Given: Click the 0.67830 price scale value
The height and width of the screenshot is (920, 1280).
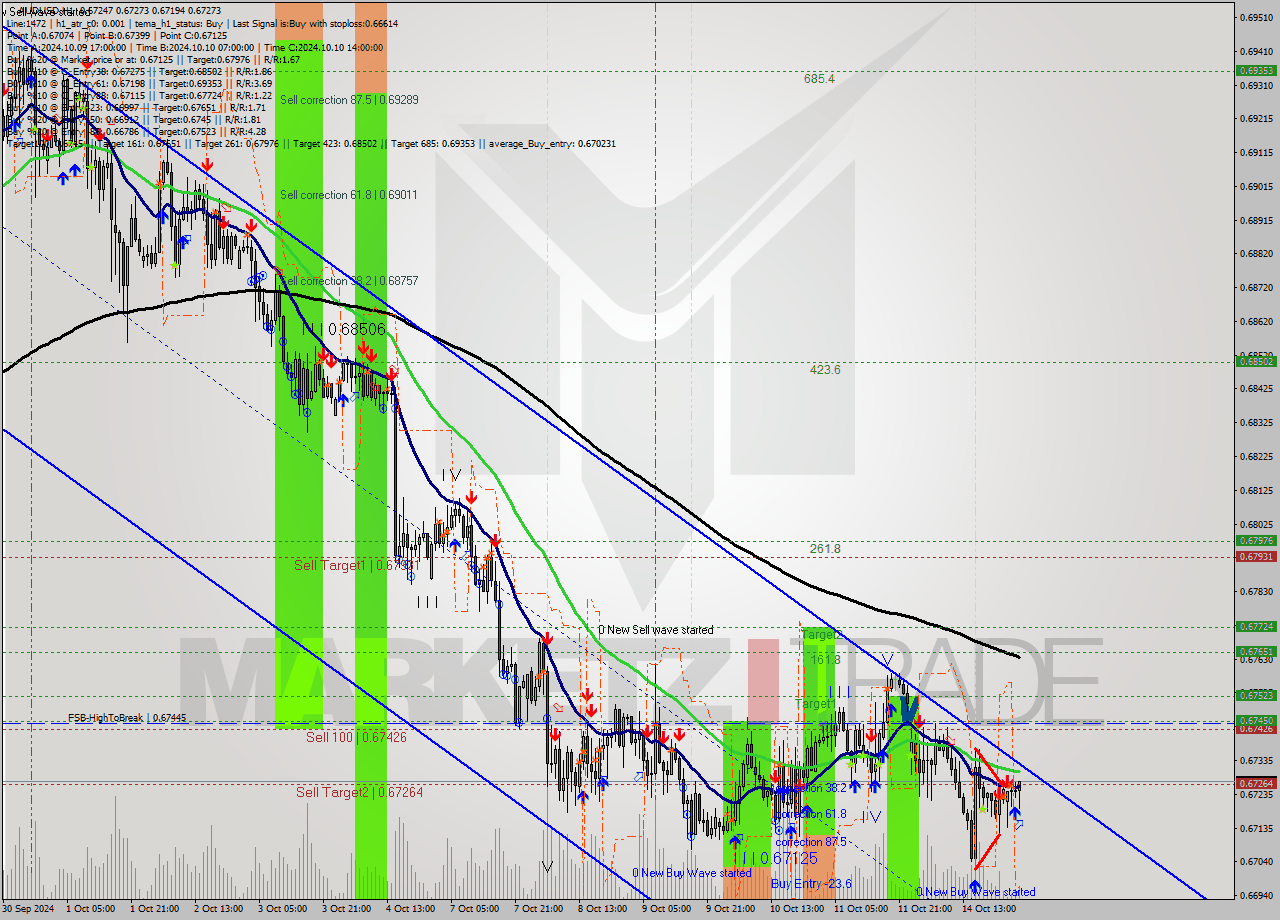Looking at the screenshot, I should point(1256,591).
